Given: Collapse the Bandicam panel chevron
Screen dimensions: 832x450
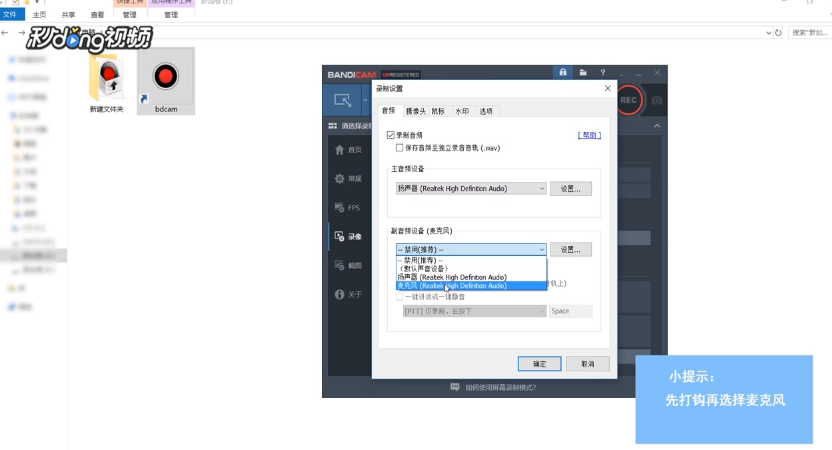Looking at the screenshot, I should coord(657,126).
